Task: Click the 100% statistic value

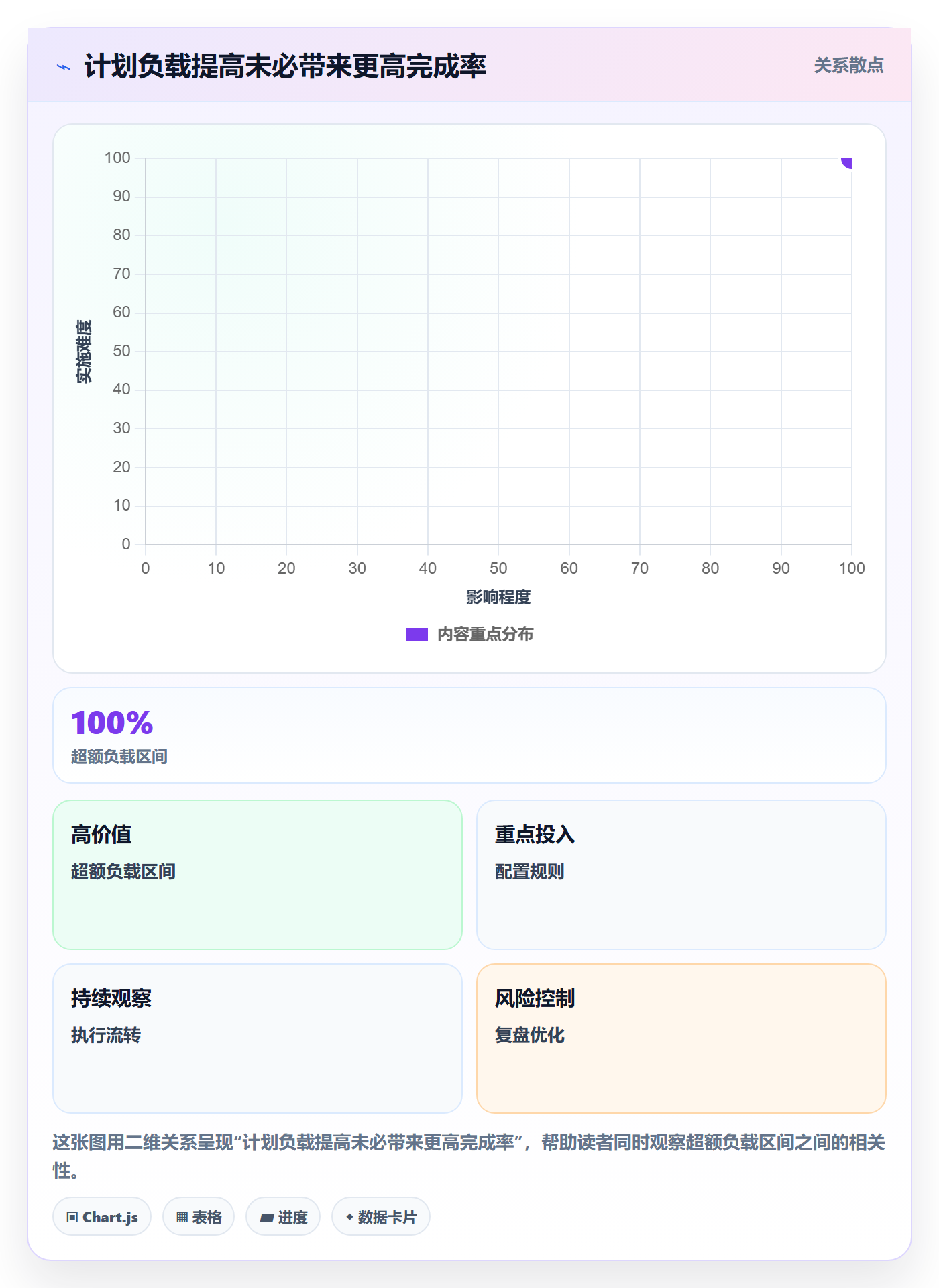Action: pos(112,723)
